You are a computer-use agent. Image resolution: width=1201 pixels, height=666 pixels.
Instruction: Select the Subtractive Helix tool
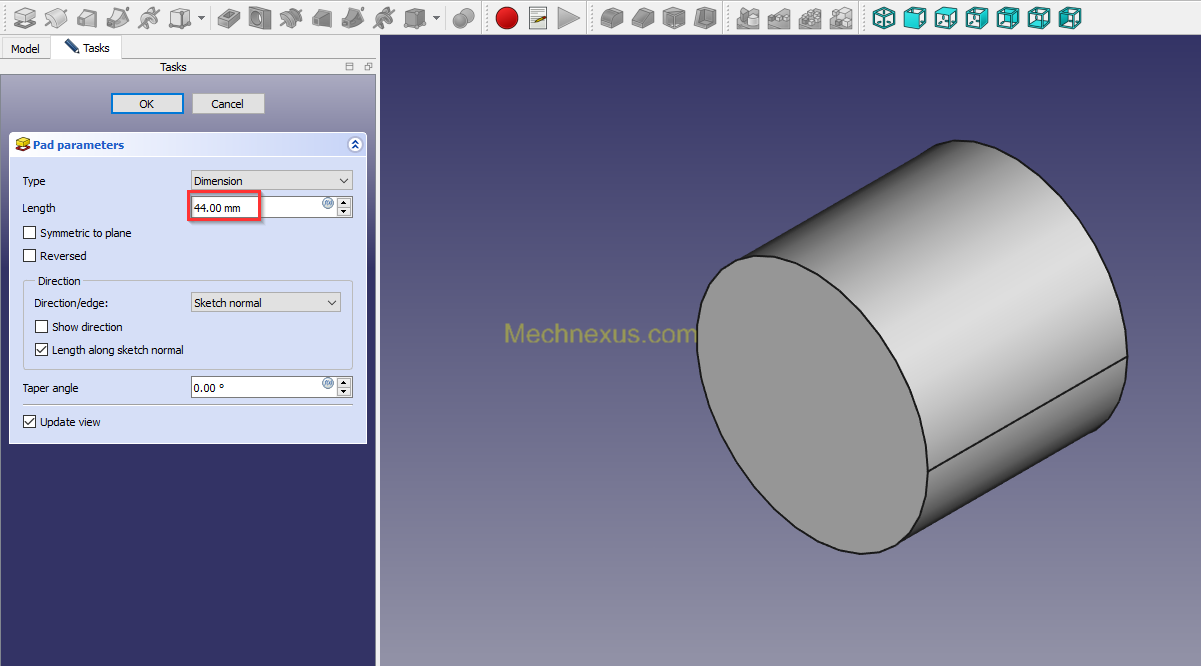coord(384,17)
